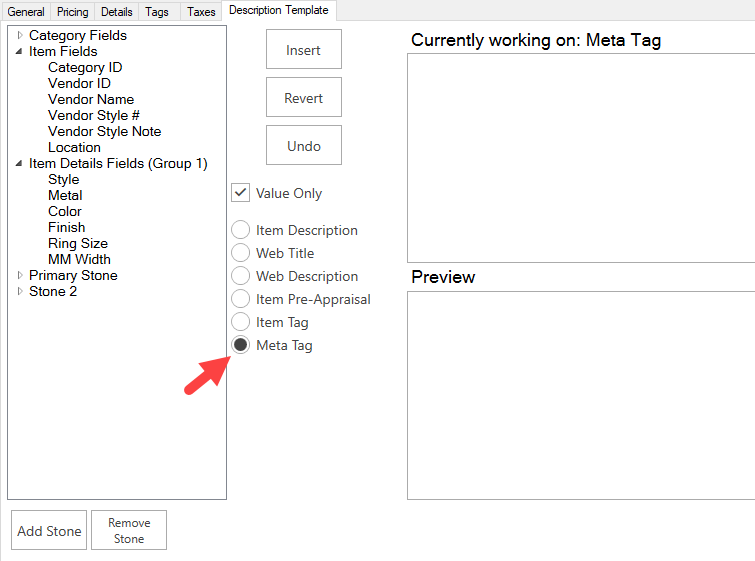755x561 pixels.
Task: Click the Remove Stone button
Action: pyautogui.click(x=129, y=531)
